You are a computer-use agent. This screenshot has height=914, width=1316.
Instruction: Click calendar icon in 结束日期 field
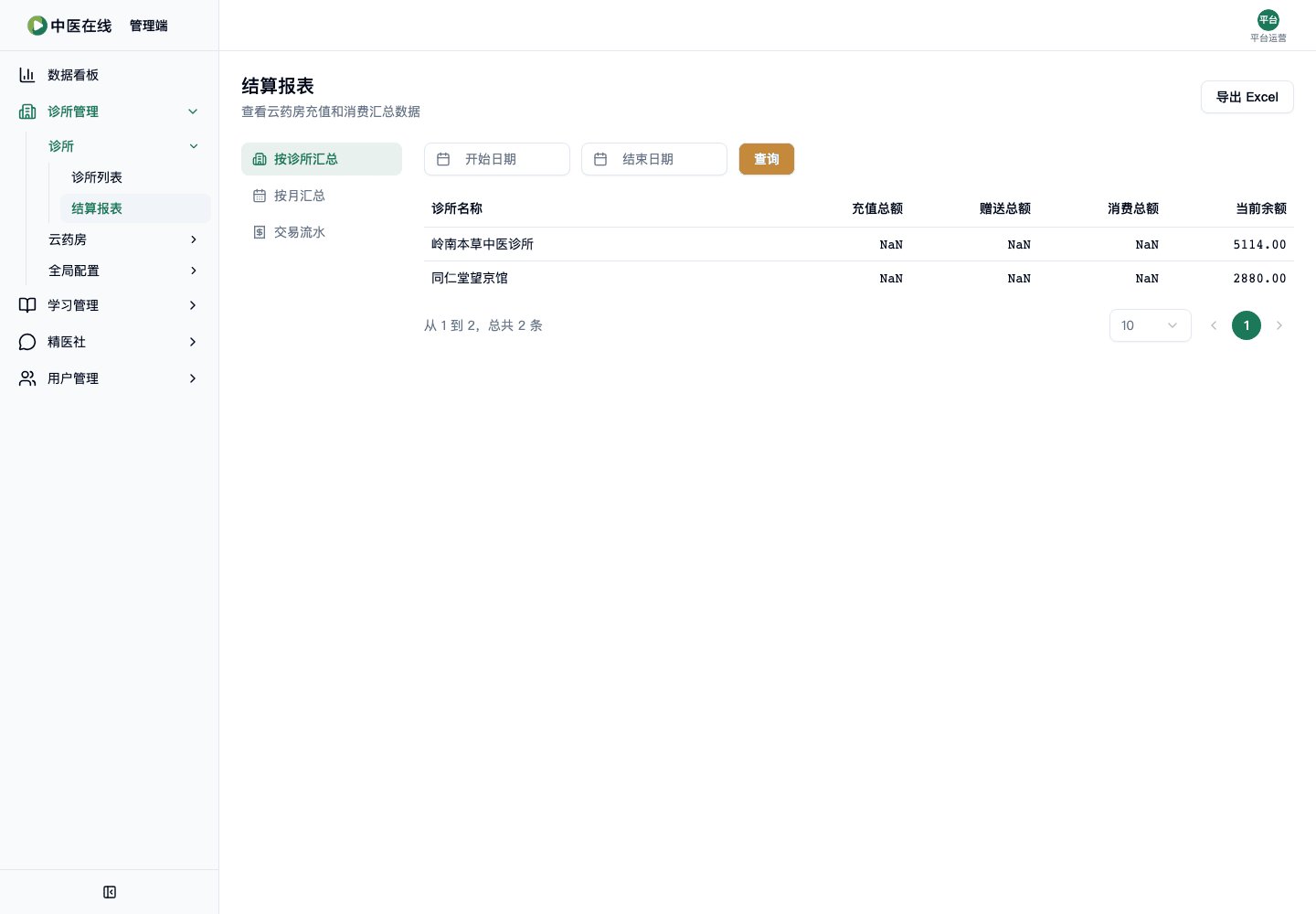(600, 159)
